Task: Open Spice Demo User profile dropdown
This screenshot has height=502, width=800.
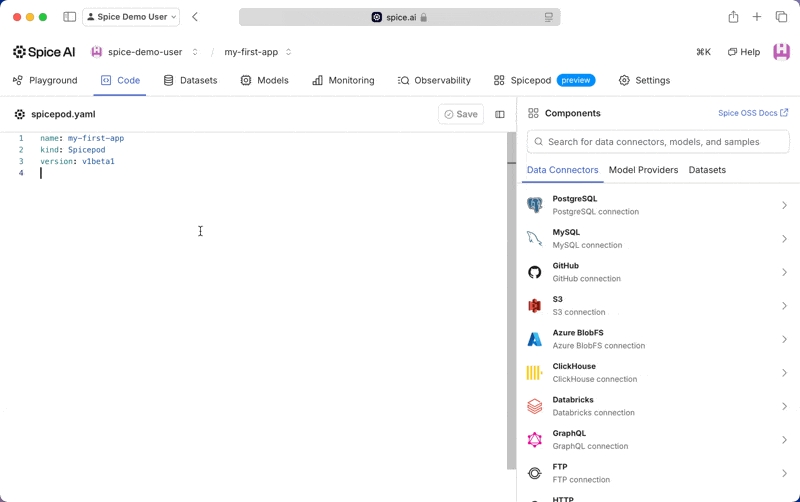Action: 131,17
